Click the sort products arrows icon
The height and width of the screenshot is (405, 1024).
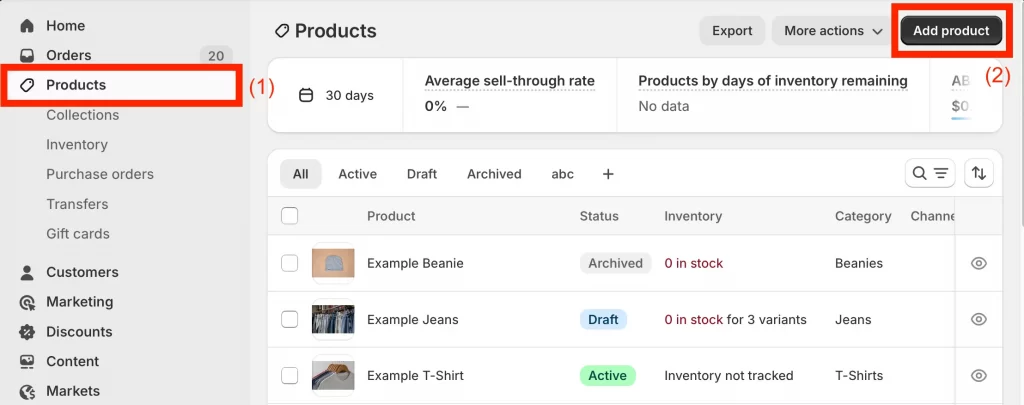point(979,173)
